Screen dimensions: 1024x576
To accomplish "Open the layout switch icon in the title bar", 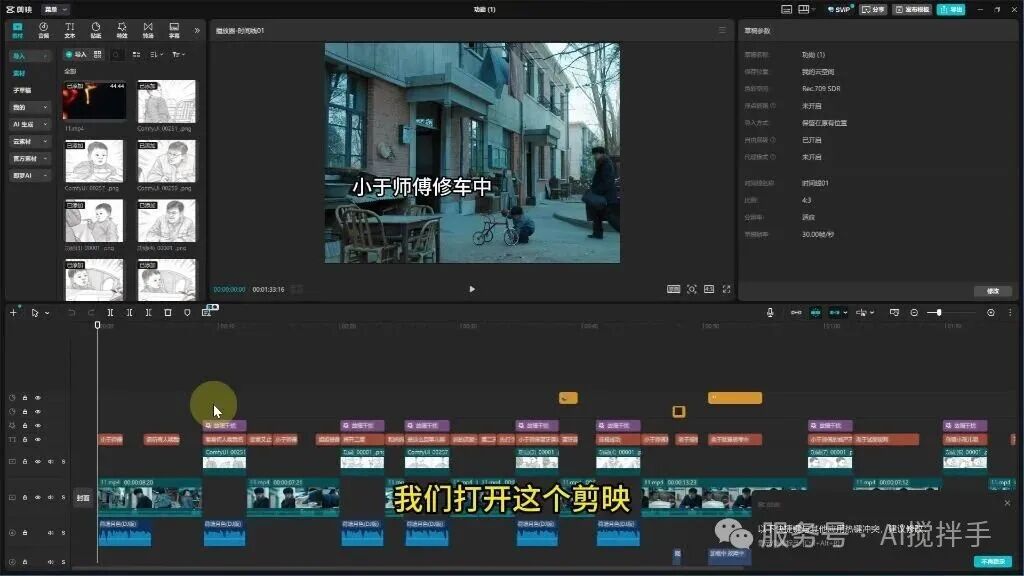I will click(805, 9).
